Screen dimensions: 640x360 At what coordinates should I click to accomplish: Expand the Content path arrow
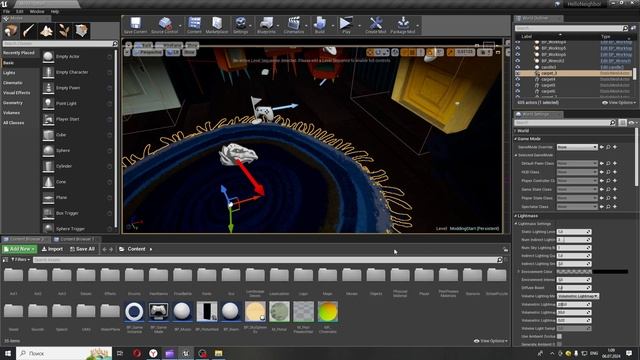(151, 249)
